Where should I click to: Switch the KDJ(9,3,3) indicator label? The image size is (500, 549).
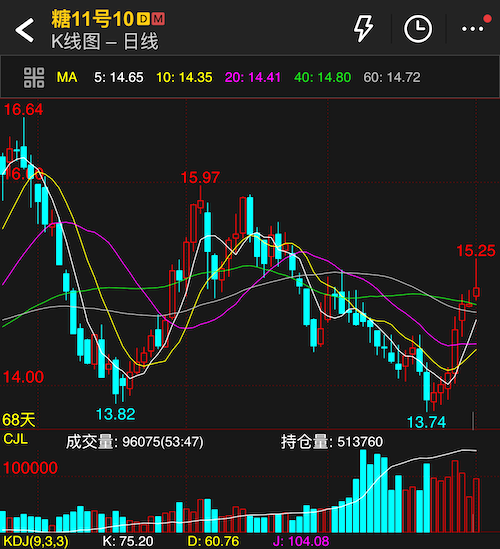click(36, 541)
